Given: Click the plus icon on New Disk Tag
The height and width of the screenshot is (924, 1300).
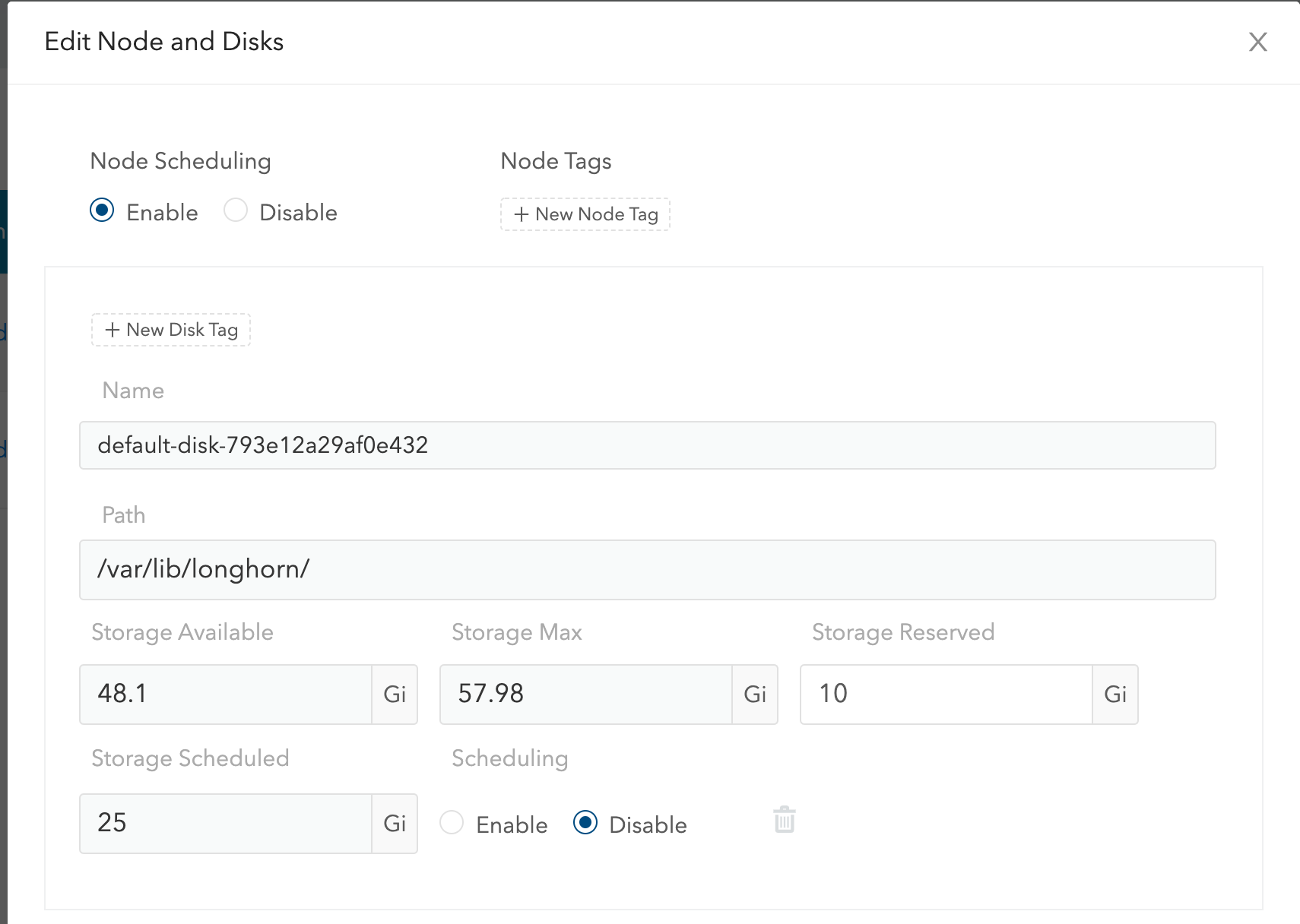Looking at the screenshot, I should [x=113, y=330].
